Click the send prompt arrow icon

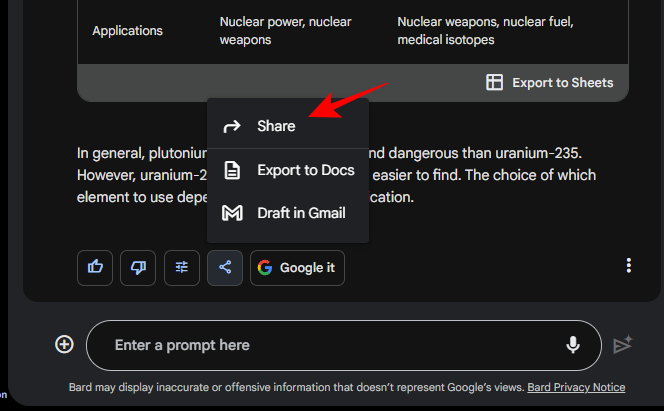(x=622, y=345)
